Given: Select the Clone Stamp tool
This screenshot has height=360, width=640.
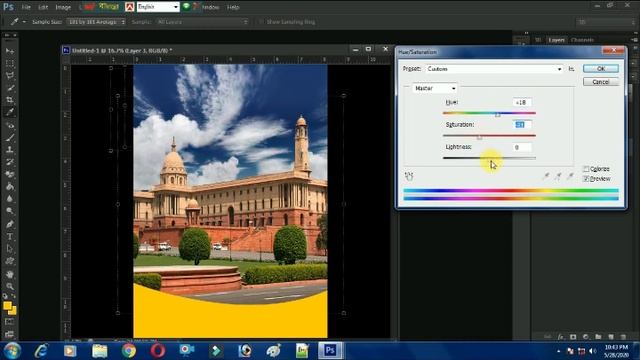Looking at the screenshot, I should 10,150.
